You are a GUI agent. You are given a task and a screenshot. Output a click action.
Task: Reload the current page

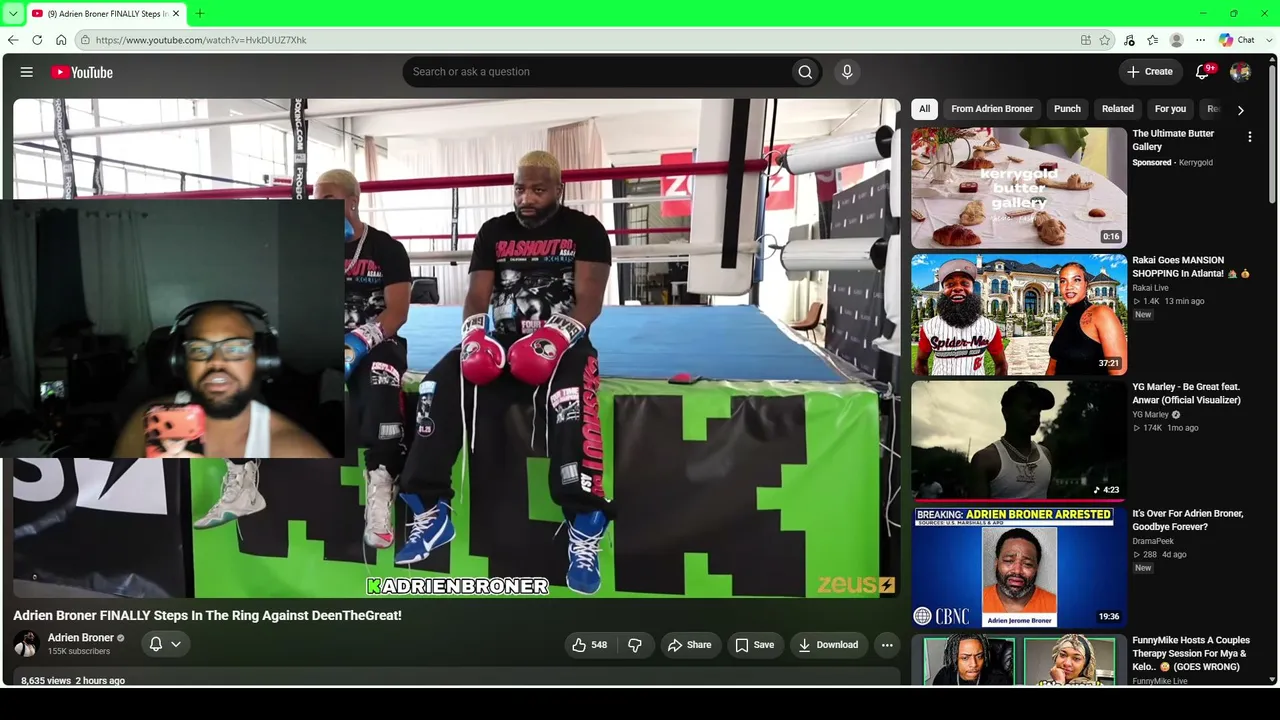click(x=37, y=40)
